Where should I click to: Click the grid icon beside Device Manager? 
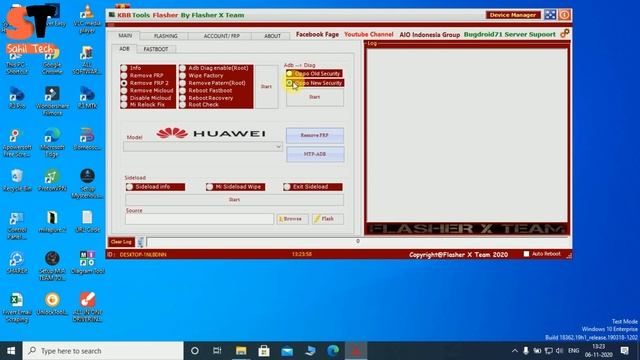[550, 15]
